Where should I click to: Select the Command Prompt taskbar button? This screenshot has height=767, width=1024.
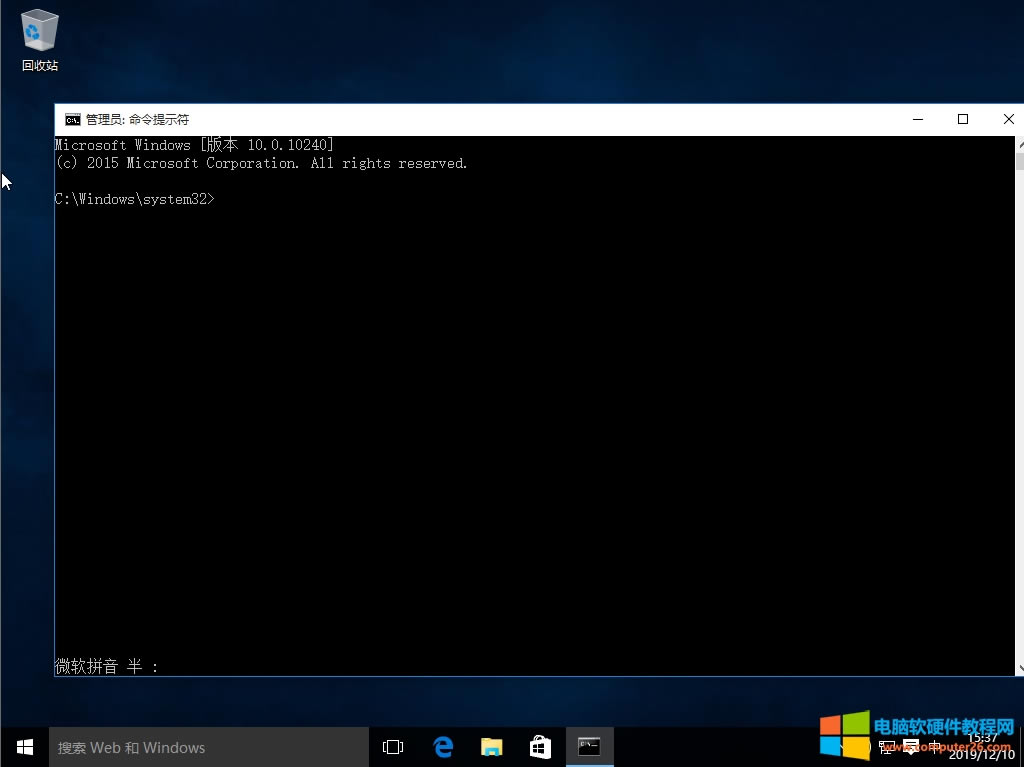(589, 747)
